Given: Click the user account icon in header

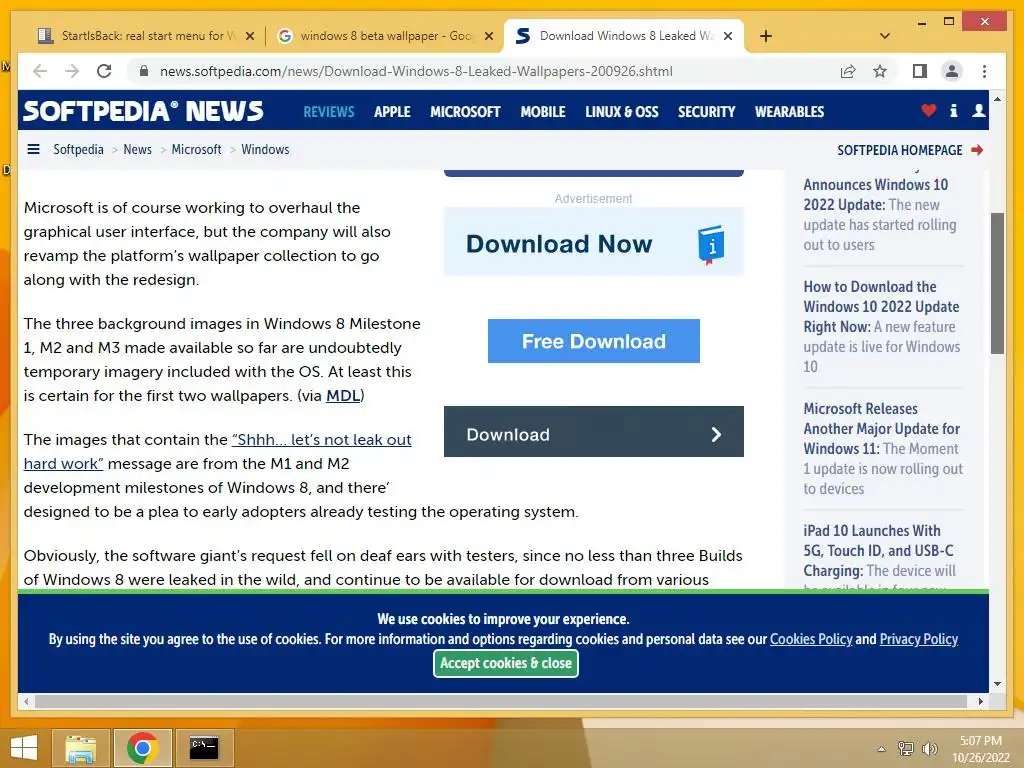Looking at the screenshot, I should pos(978,110).
